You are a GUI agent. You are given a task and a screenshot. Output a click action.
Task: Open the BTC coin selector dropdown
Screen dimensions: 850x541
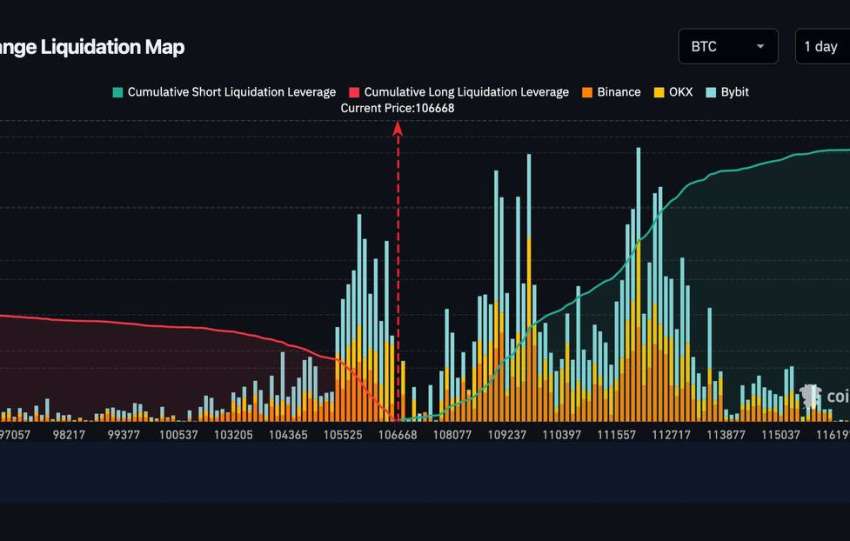(727, 46)
